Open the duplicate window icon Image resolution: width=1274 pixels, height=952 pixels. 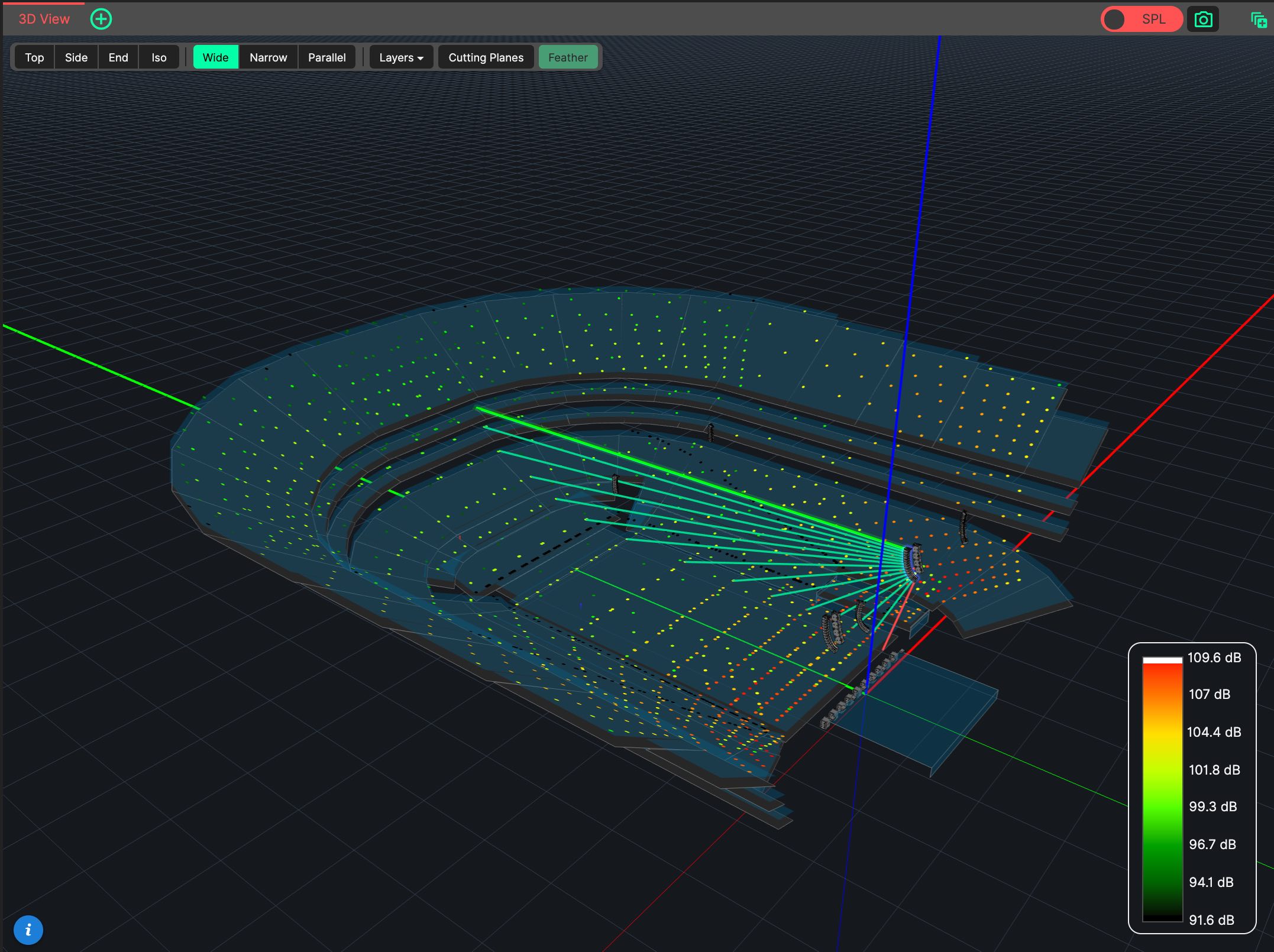click(x=1259, y=20)
